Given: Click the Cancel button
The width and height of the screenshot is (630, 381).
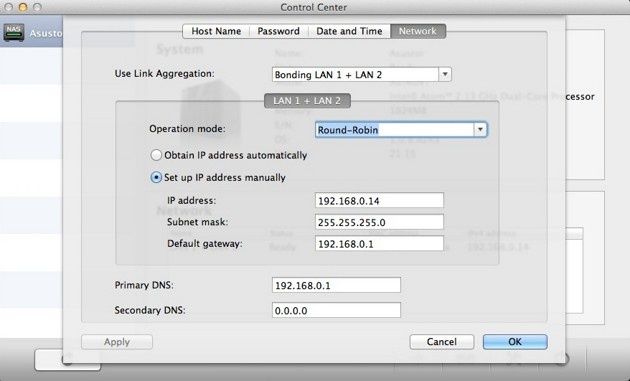Looking at the screenshot, I should [442, 342].
